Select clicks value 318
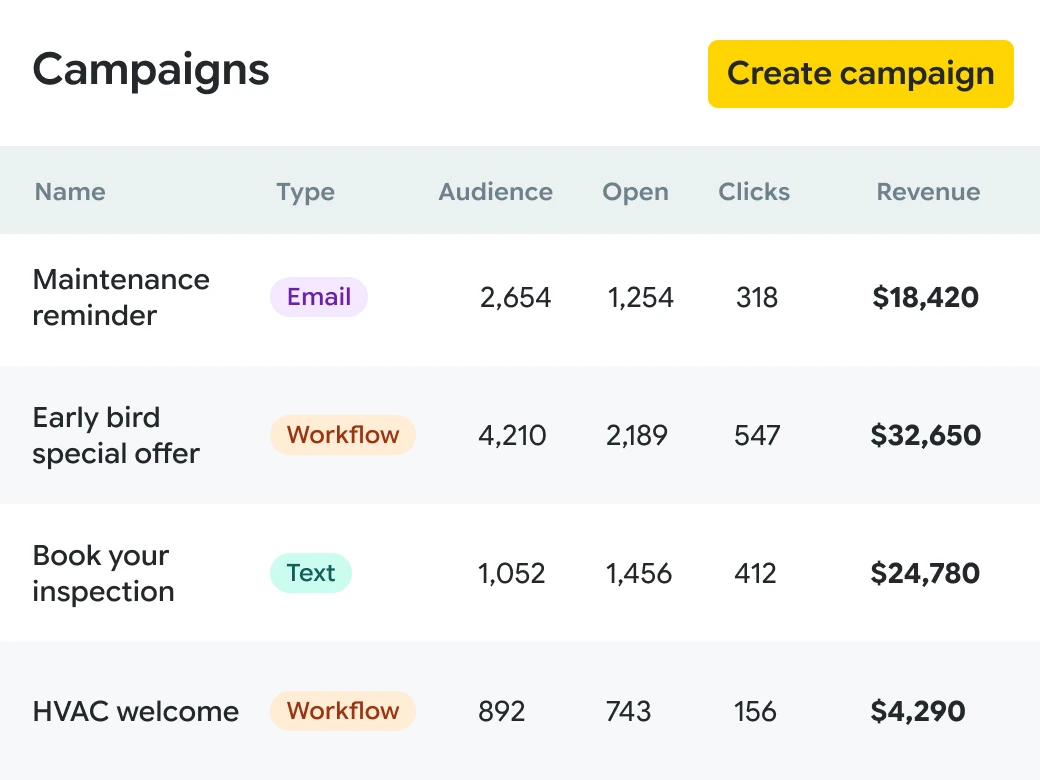 pyautogui.click(x=757, y=297)
